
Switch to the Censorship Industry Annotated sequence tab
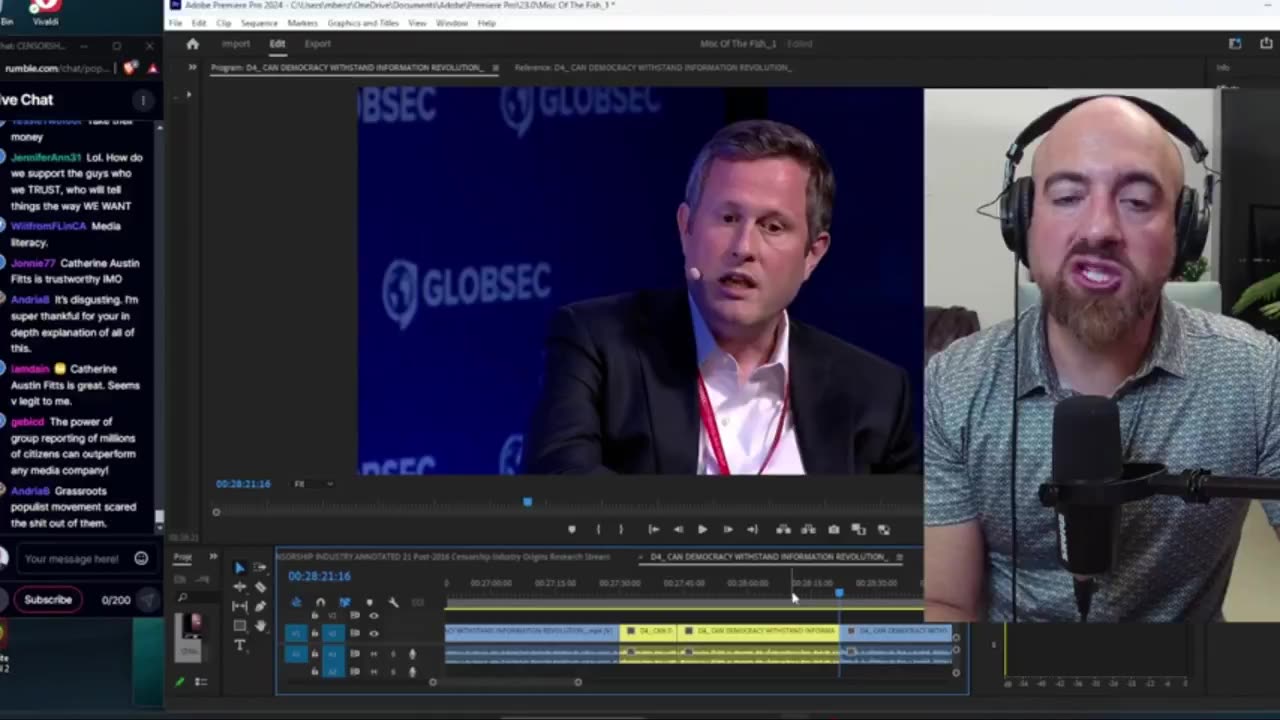pos(443,557)
